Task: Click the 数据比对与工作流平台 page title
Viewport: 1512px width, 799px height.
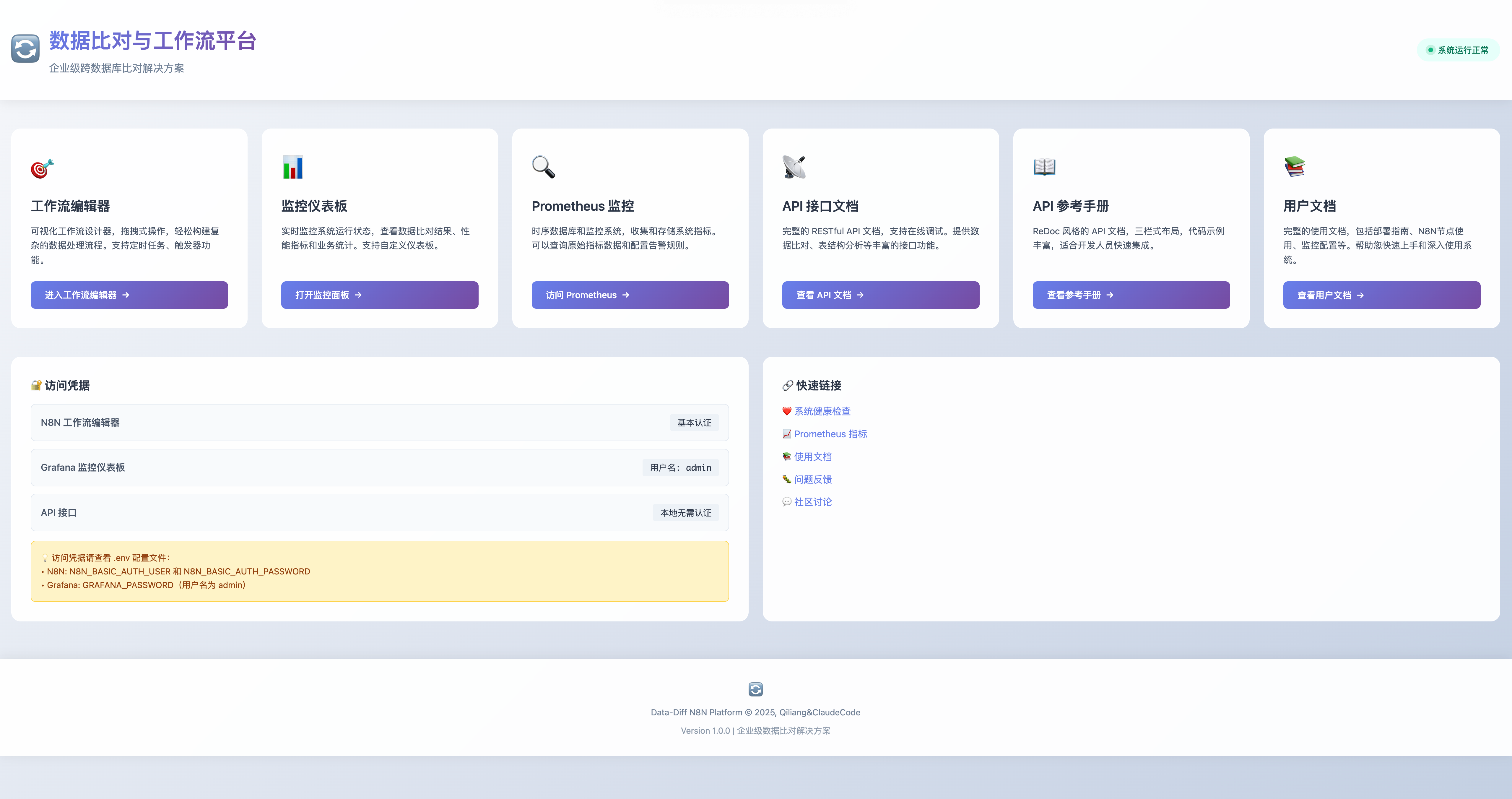Action: (x=153, y=40)
